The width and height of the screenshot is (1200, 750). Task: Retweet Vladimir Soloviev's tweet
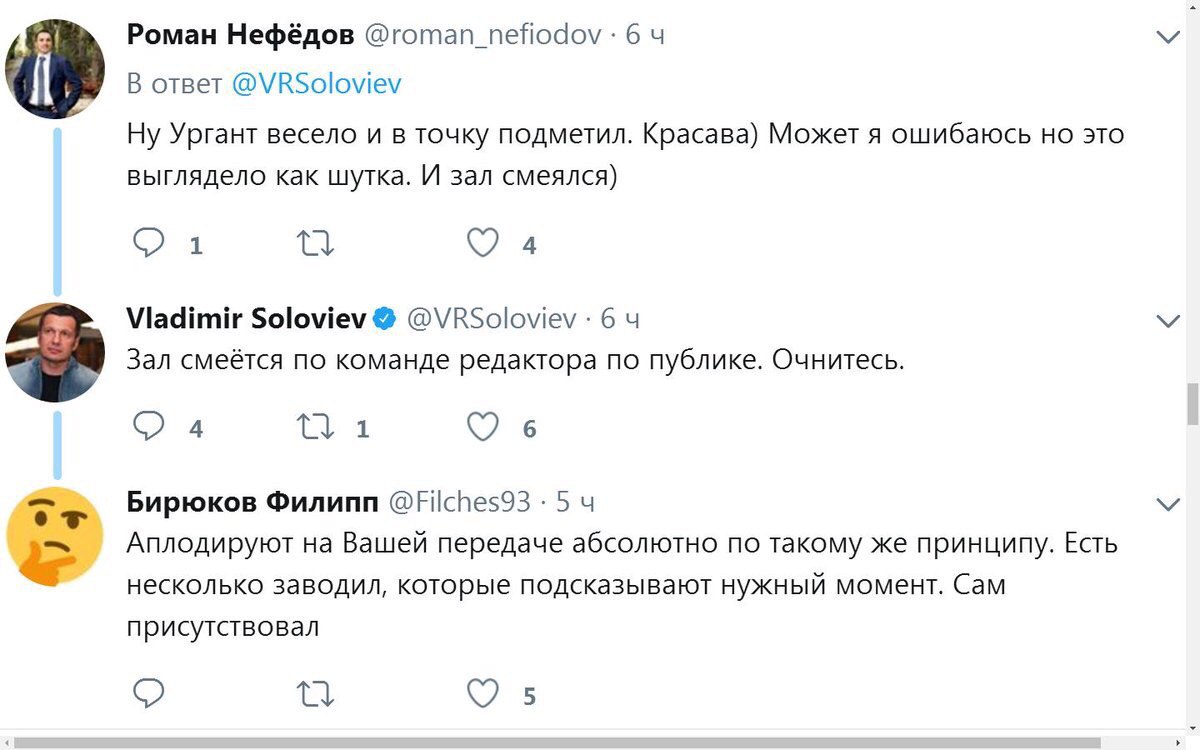[x=316, y=427]
